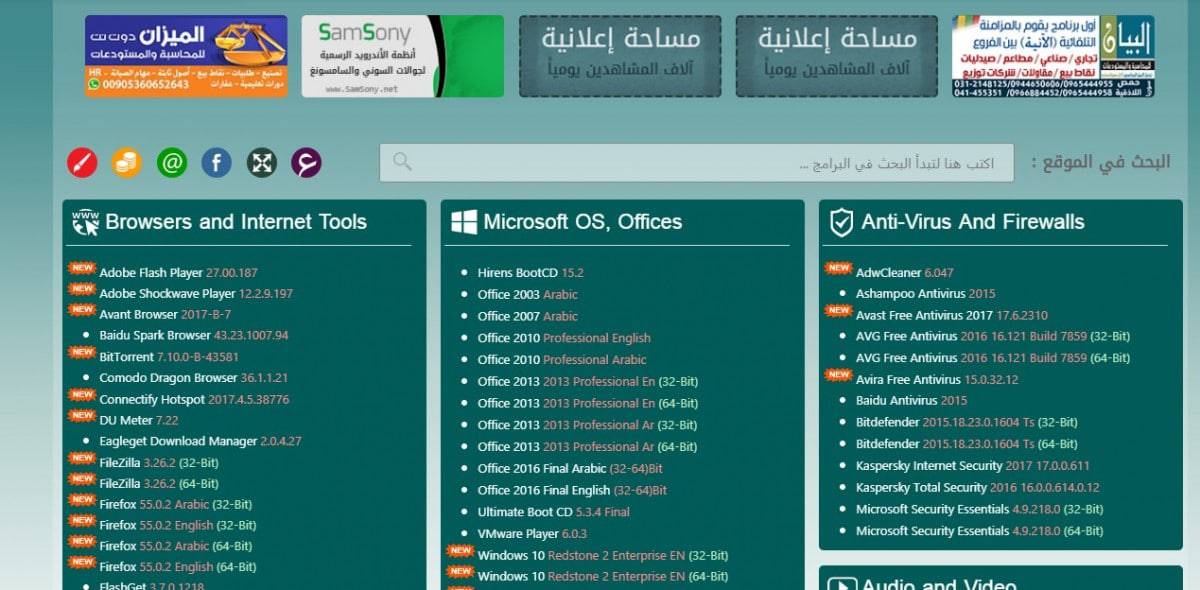
Task: Open Office 2010 Professional English
Action: pyautogui.click(x=564, y=338)
